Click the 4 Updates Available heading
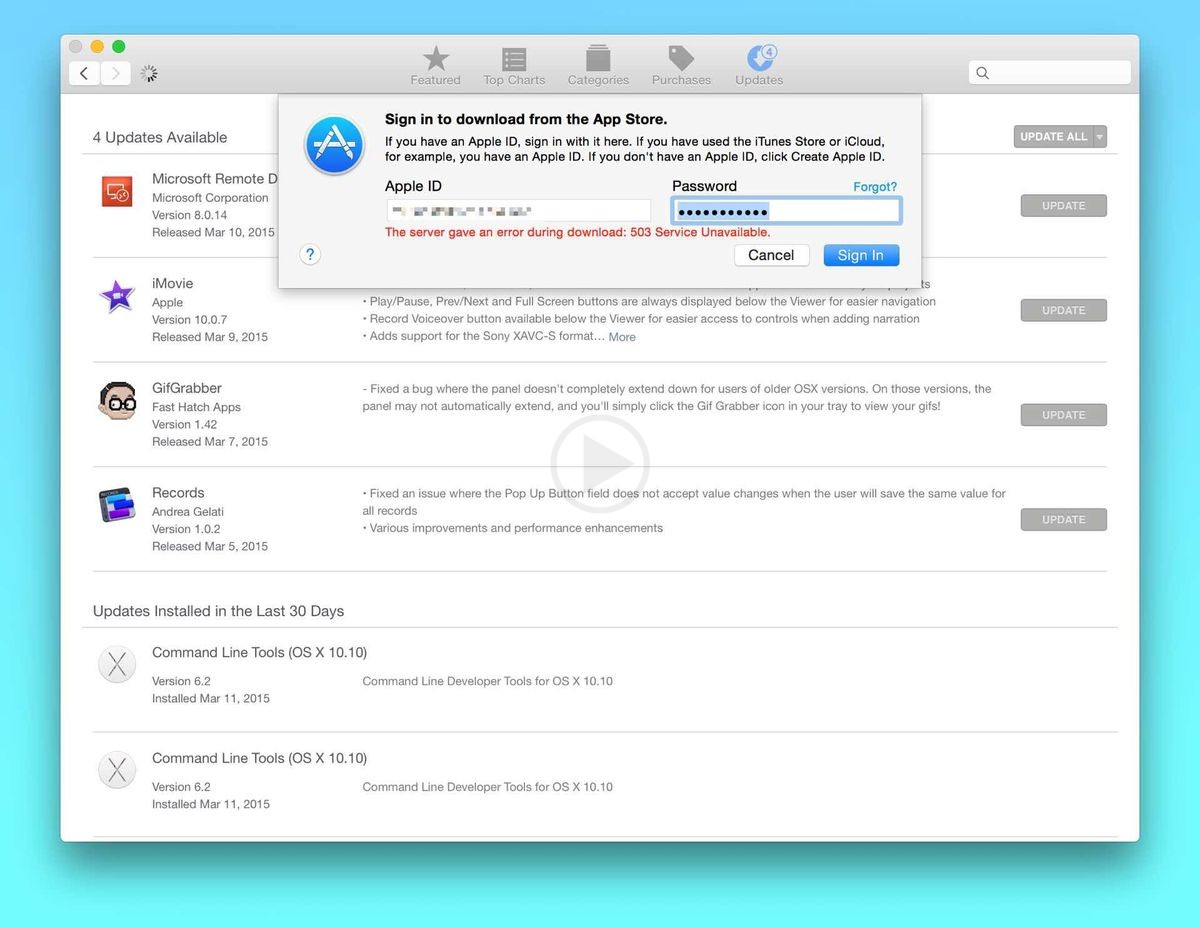The image size is (1200, 928). click(x=160, y=138)
